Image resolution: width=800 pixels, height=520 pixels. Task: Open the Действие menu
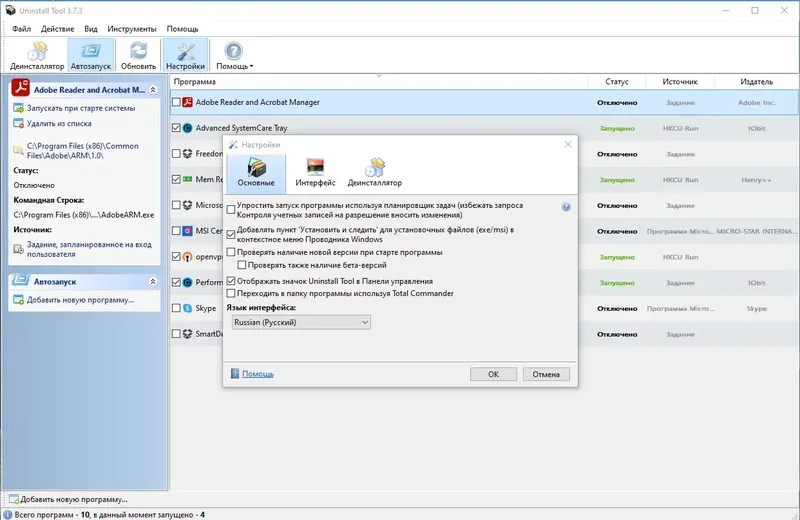pyautogui.click(x=58, y=29)
